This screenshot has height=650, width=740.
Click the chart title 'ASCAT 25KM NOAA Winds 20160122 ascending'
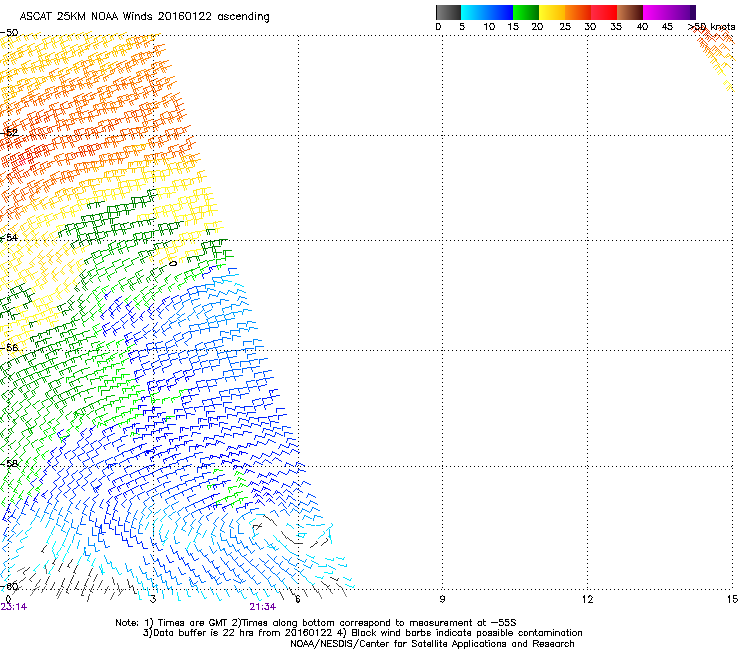point(144,17)
